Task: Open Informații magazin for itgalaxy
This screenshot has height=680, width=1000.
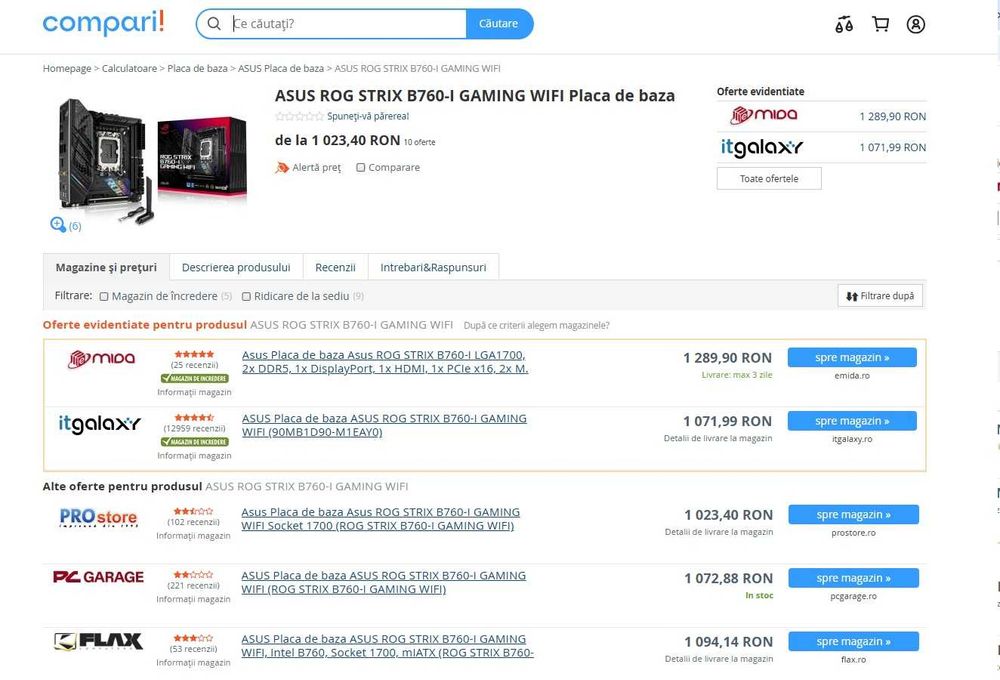Action: click(195, 455)
